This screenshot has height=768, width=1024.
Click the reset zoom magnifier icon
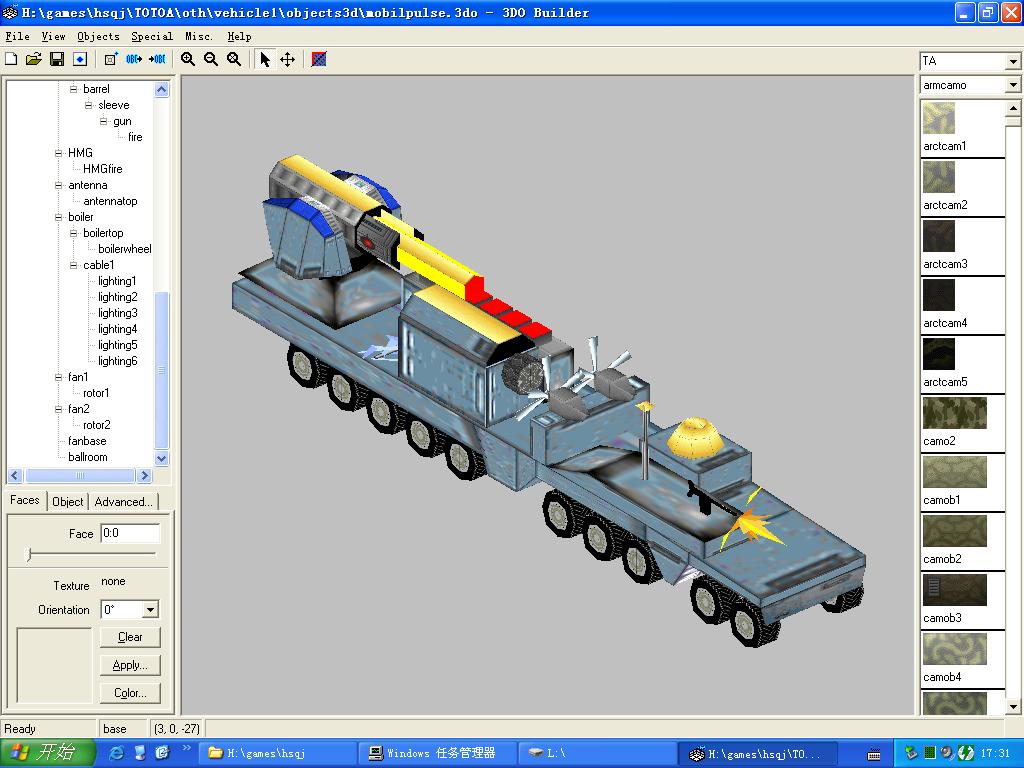click(x=234, y=59)
